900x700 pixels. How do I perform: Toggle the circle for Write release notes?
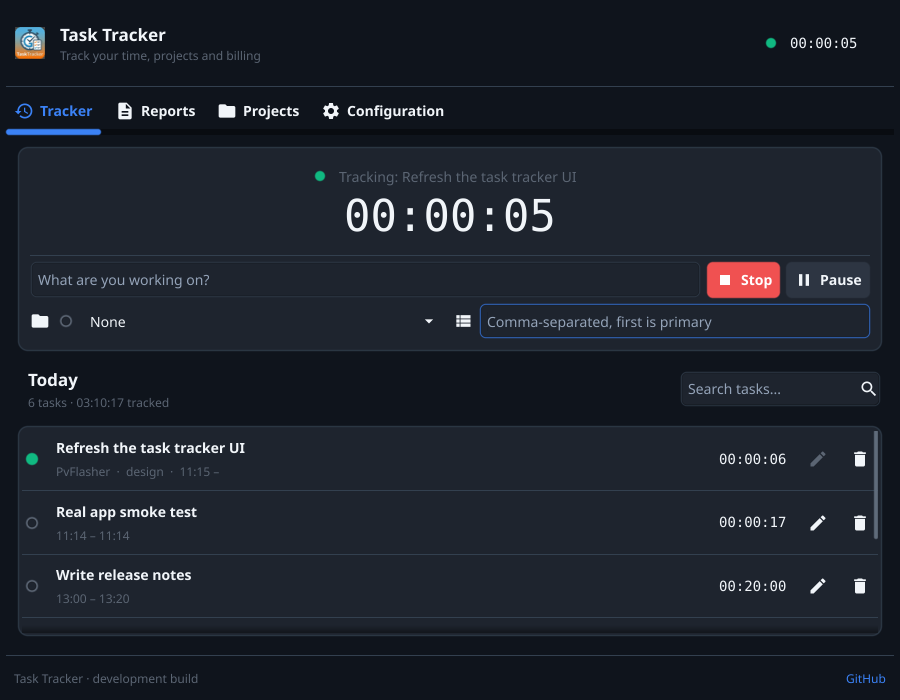(32, 586)
